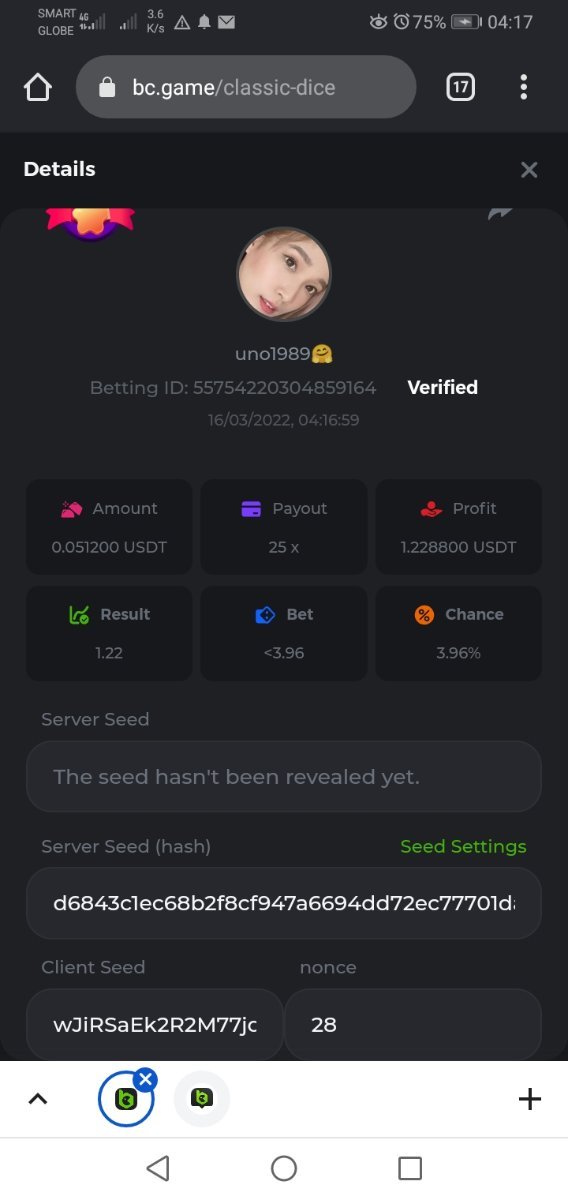This screenshot has width=568, height=1200.
Task: Open Android recent apps square button
Action: [x=410, y=1168]
